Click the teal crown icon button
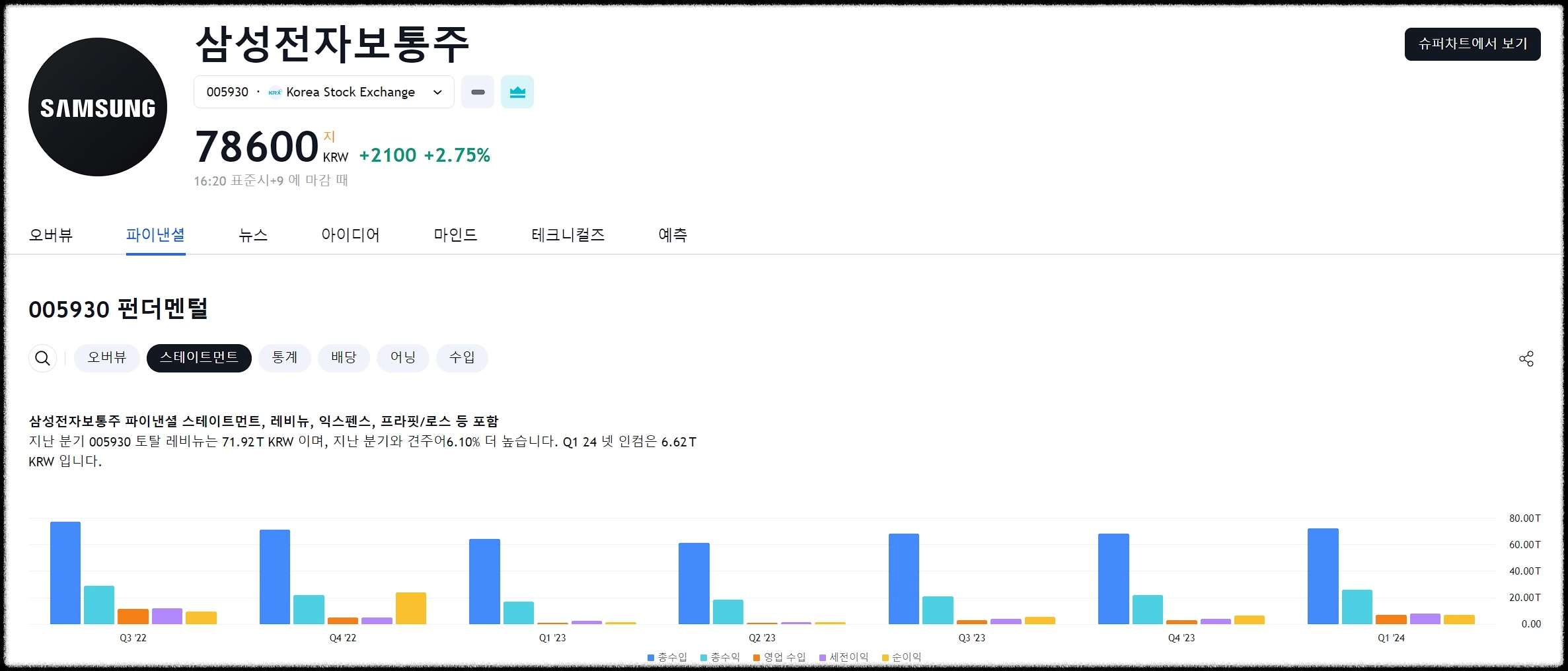Viewport: 1568px width, 671px height. point(517,92)
